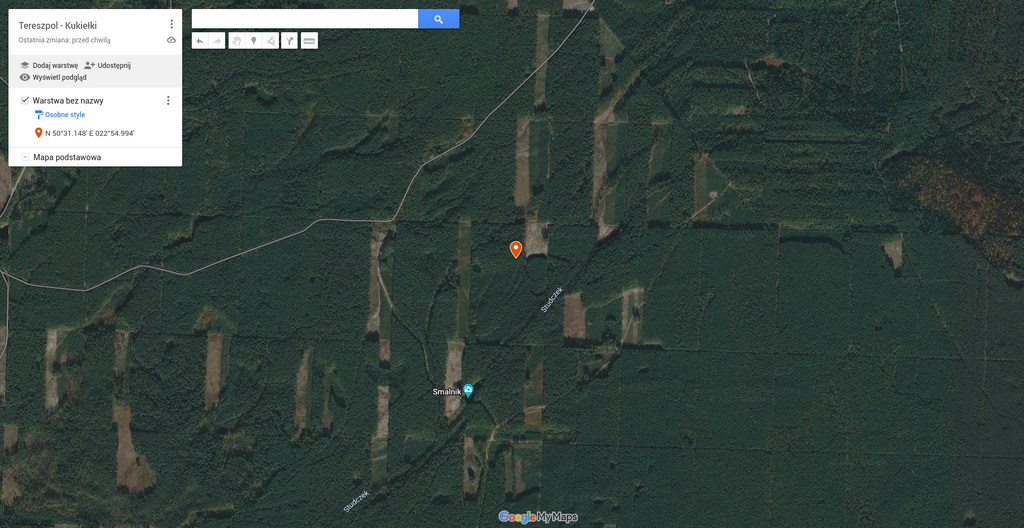Toggle the Warstwa bez nazwy layer checkbox

(x=25, y=100)
